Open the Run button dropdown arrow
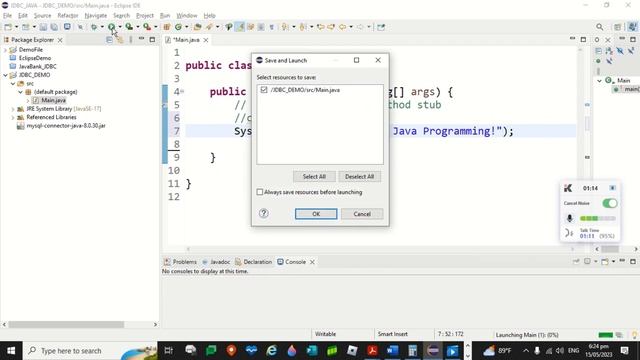The image size is (640, 360). click(x=120, y=27)
